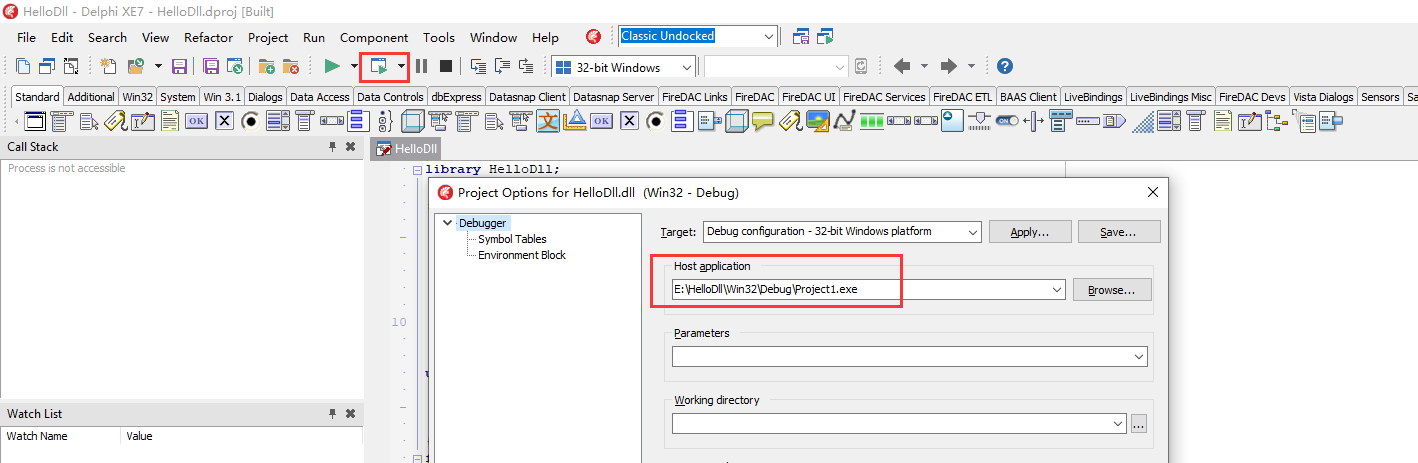Click the Watch Name column header
Viewport: 1418px width, 463px height.
[x=60, y=436]
